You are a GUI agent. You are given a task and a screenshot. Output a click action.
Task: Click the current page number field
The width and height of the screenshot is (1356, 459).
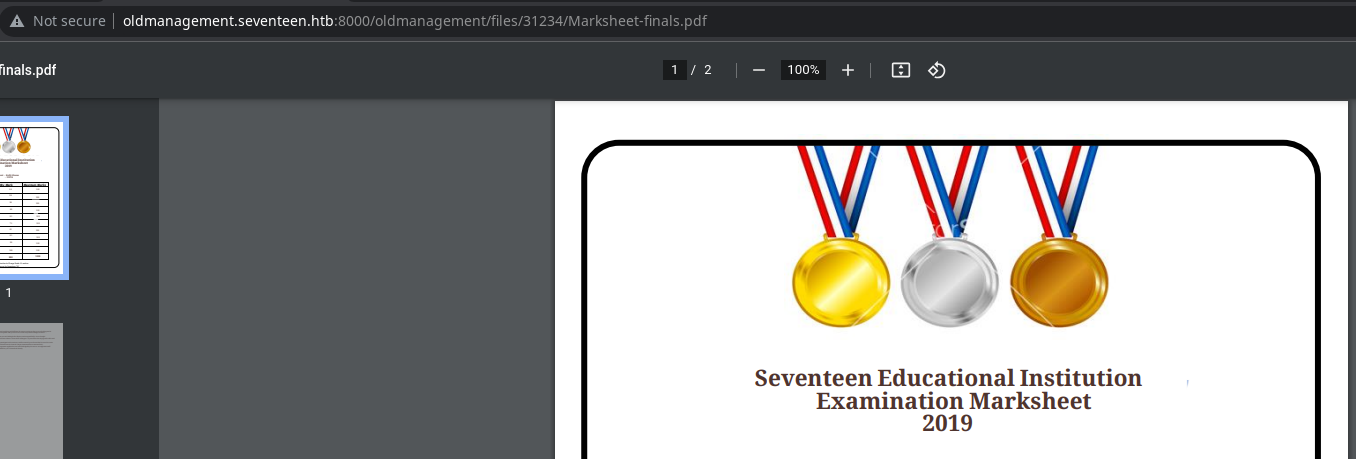click(674, 70)
